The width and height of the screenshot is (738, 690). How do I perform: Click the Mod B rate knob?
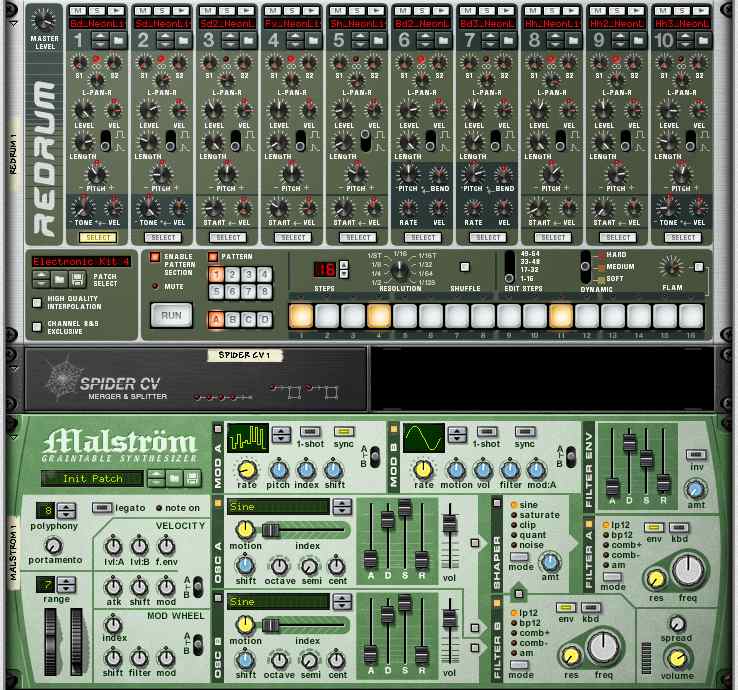[x=423, y=469]
